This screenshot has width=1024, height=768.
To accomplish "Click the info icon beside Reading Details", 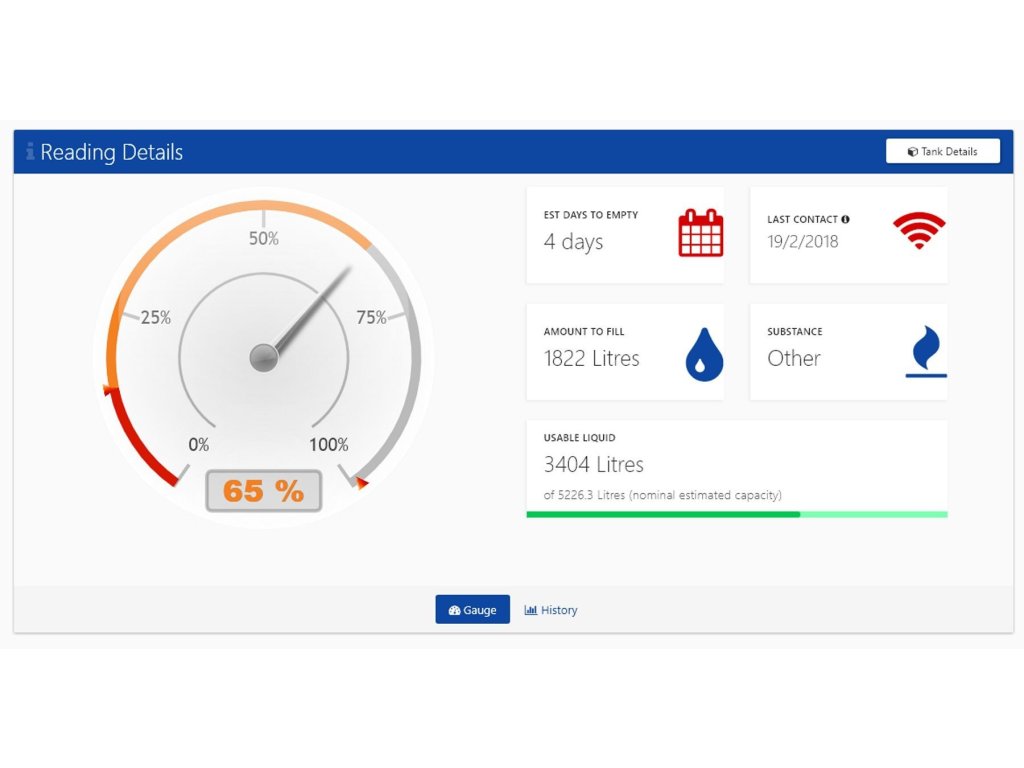I will tap(30, 151).
